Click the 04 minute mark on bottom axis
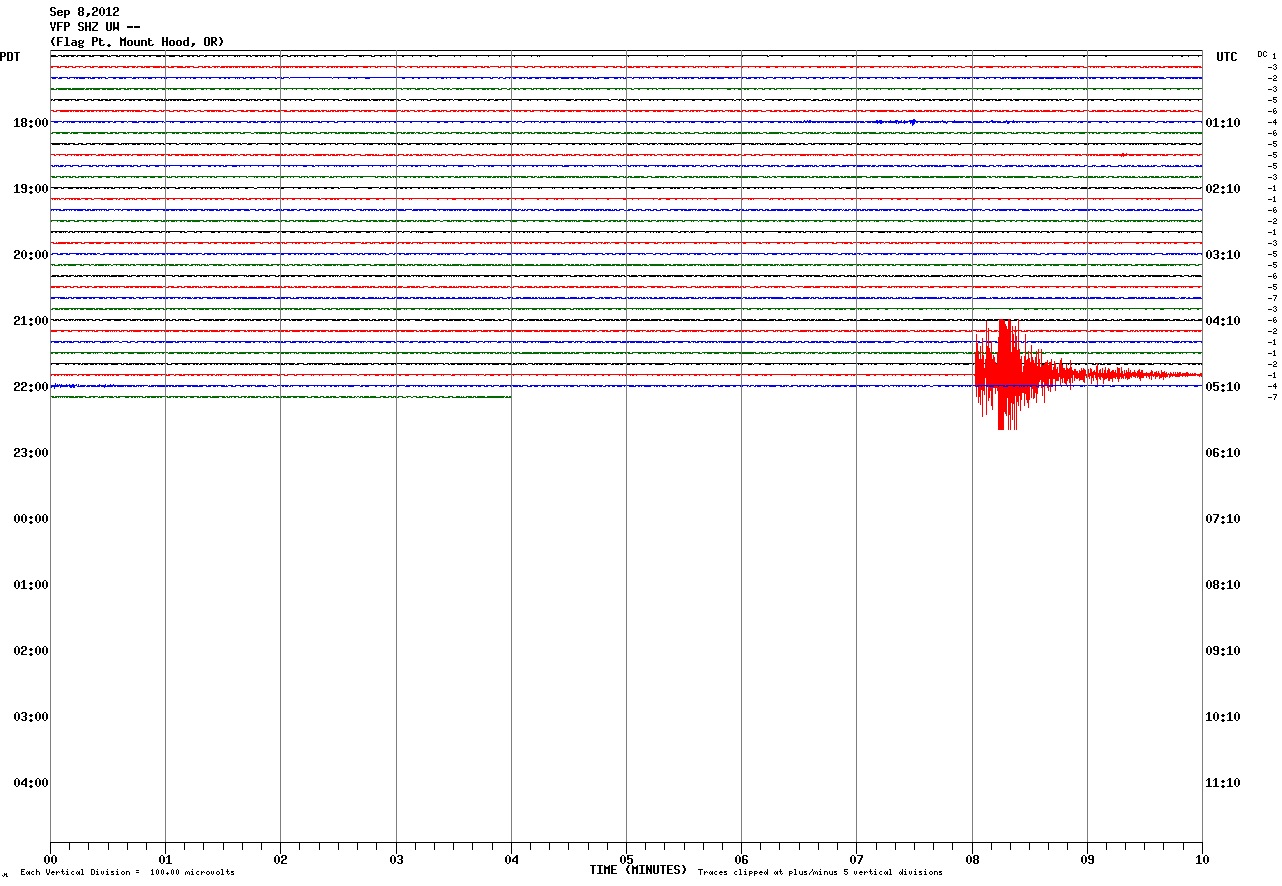Viewport: 1282px width, 886px height. pyautogui.click(x=511, y=859)
